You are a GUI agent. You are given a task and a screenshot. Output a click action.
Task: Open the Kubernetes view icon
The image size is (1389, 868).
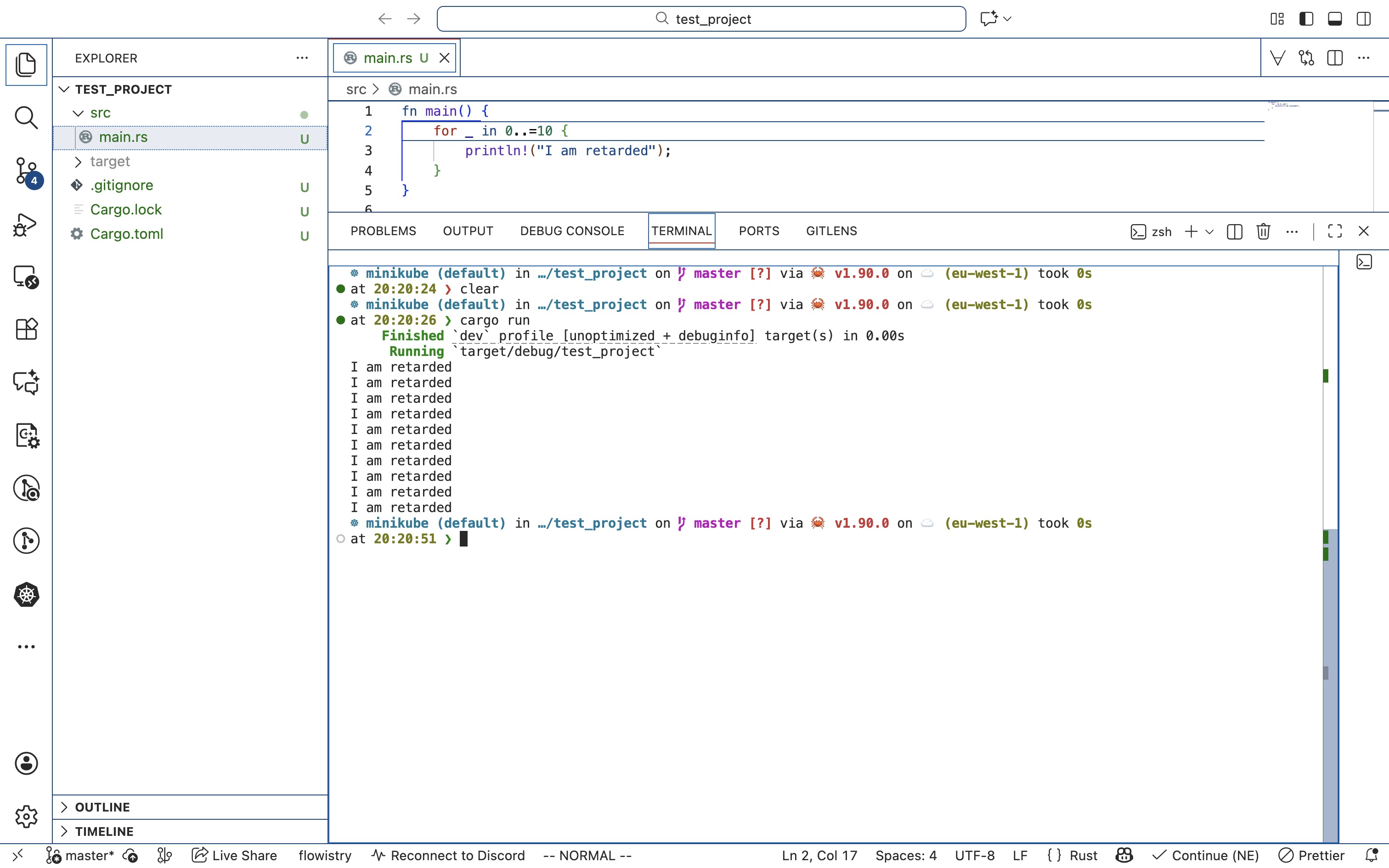coord(26,594)
